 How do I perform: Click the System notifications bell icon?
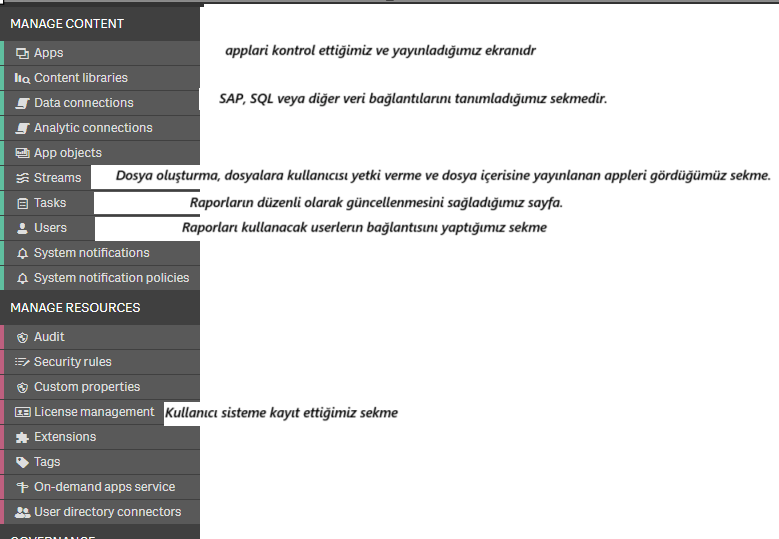pyautogui.click(x=22, y=253)
